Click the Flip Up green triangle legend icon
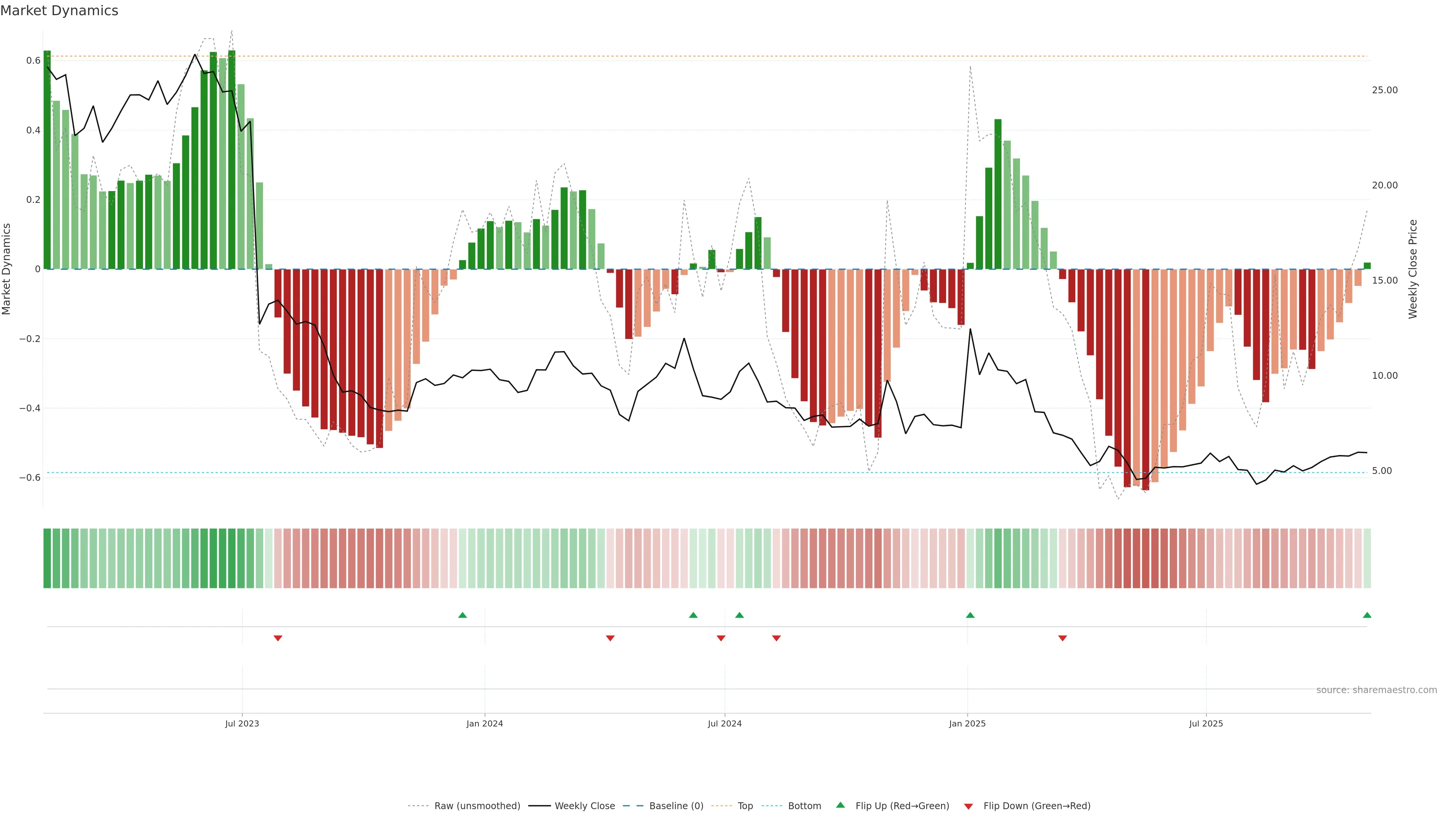 (841, 805)
